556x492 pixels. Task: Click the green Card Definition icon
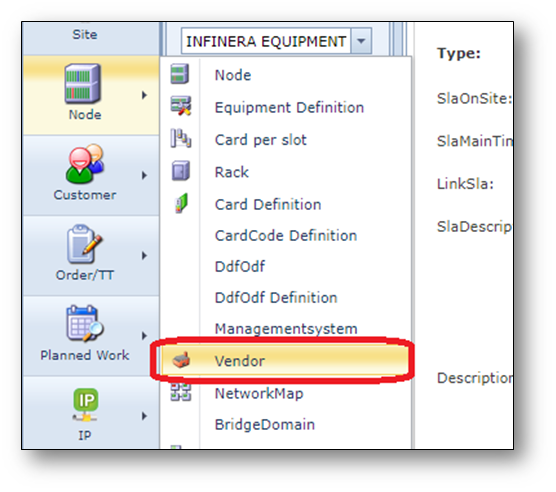(182, 203)
